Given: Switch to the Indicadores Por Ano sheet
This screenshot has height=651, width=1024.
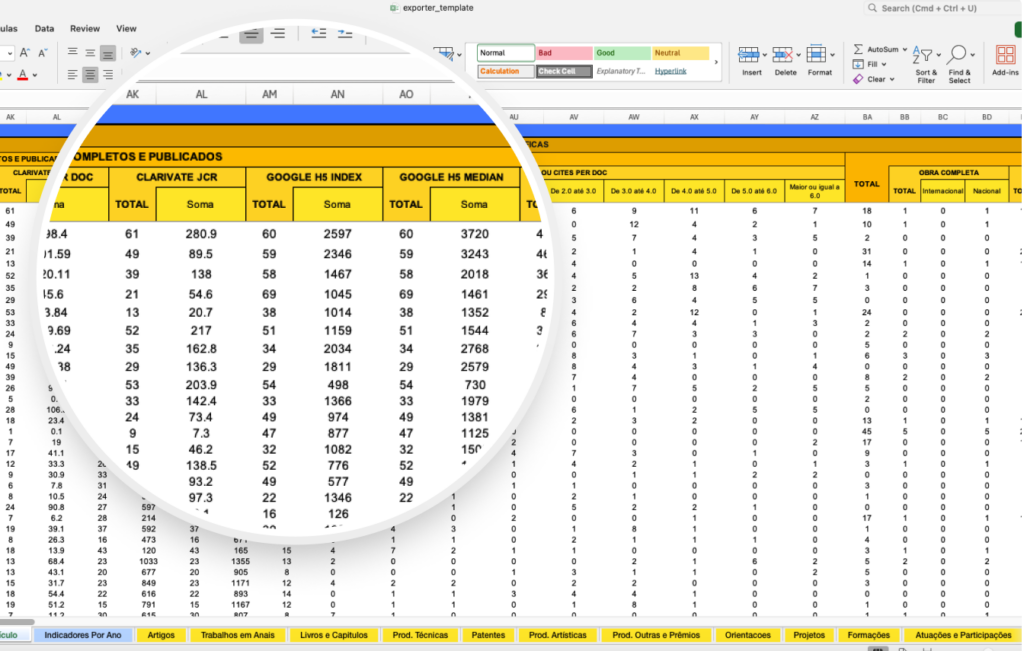Looking at the screenshot, I should coord(83,635).
